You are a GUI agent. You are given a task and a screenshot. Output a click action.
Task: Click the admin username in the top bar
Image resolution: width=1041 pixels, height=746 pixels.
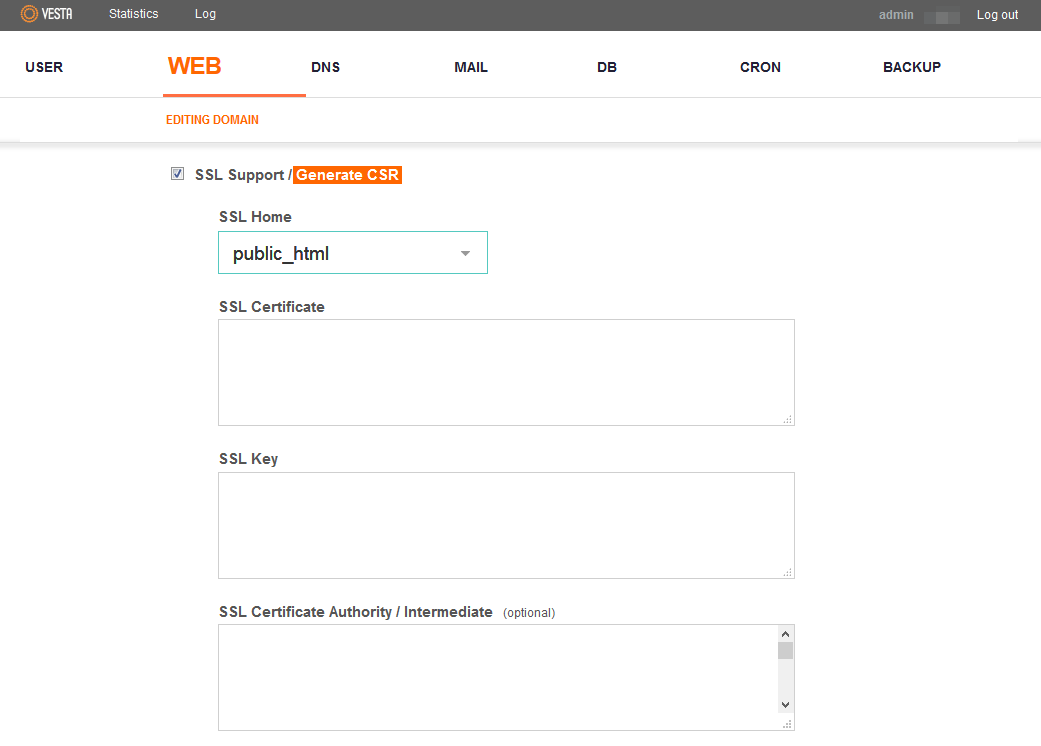(896, 15)
